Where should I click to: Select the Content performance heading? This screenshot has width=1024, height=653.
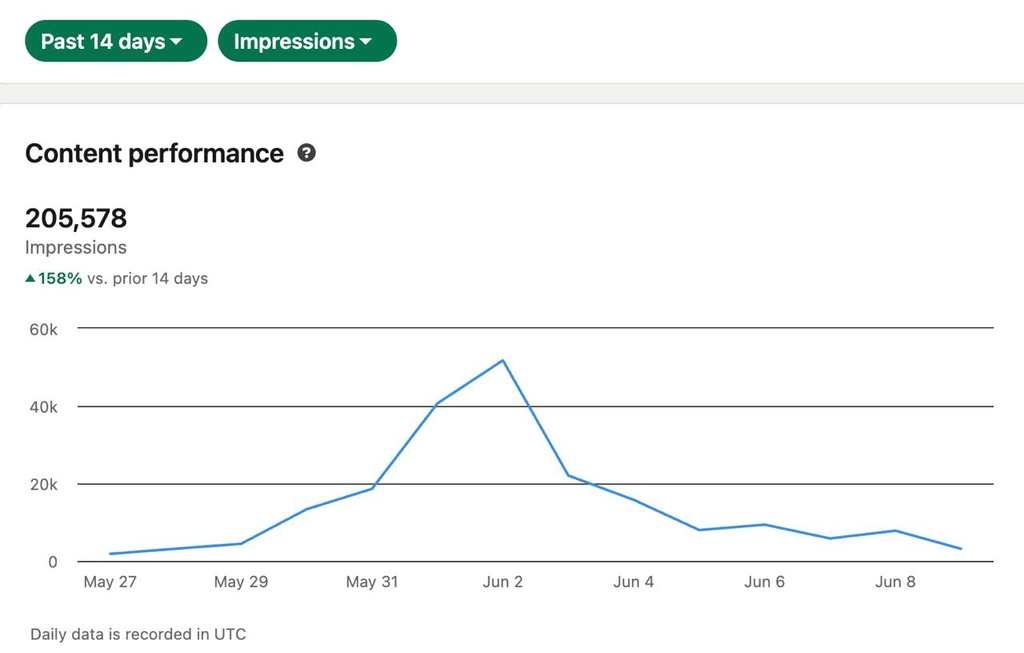[154, 153]
